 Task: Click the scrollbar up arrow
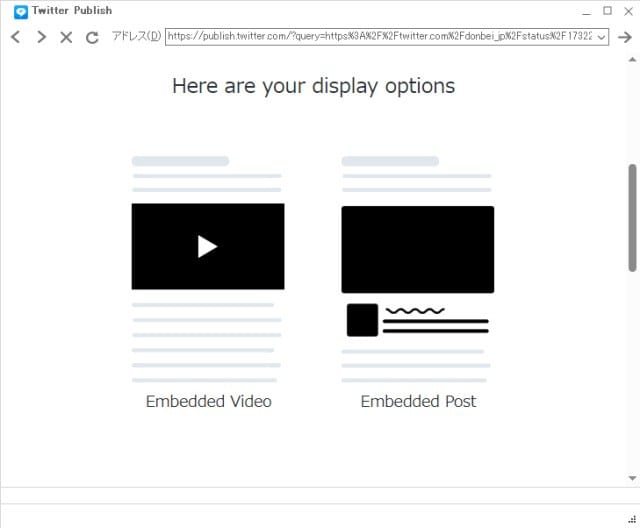tap(632, 60)
